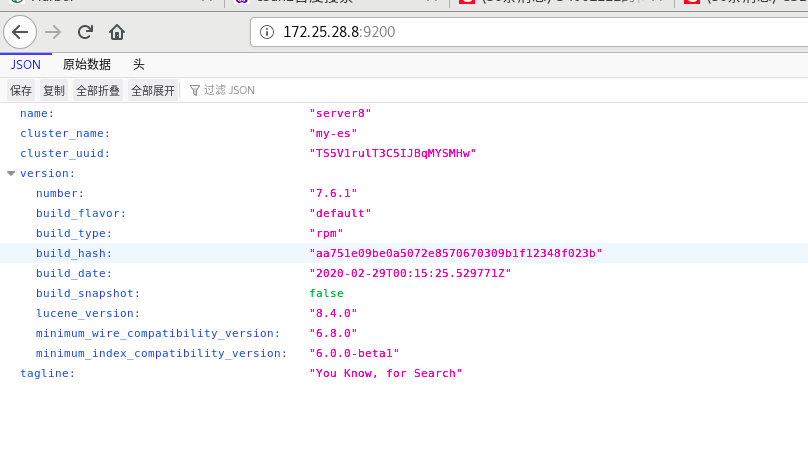Click the build hash value starting aa751e09
This screenshot has height=474, width=808.
coord(456,253)
